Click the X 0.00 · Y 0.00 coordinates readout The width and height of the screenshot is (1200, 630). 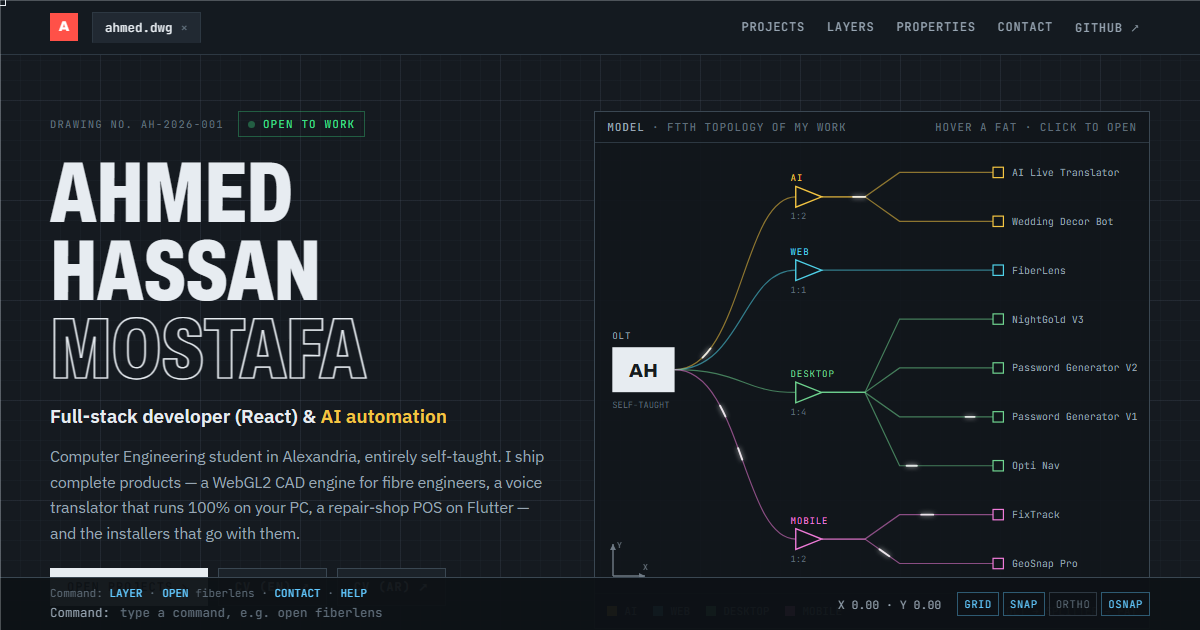[x=889, y=605]
